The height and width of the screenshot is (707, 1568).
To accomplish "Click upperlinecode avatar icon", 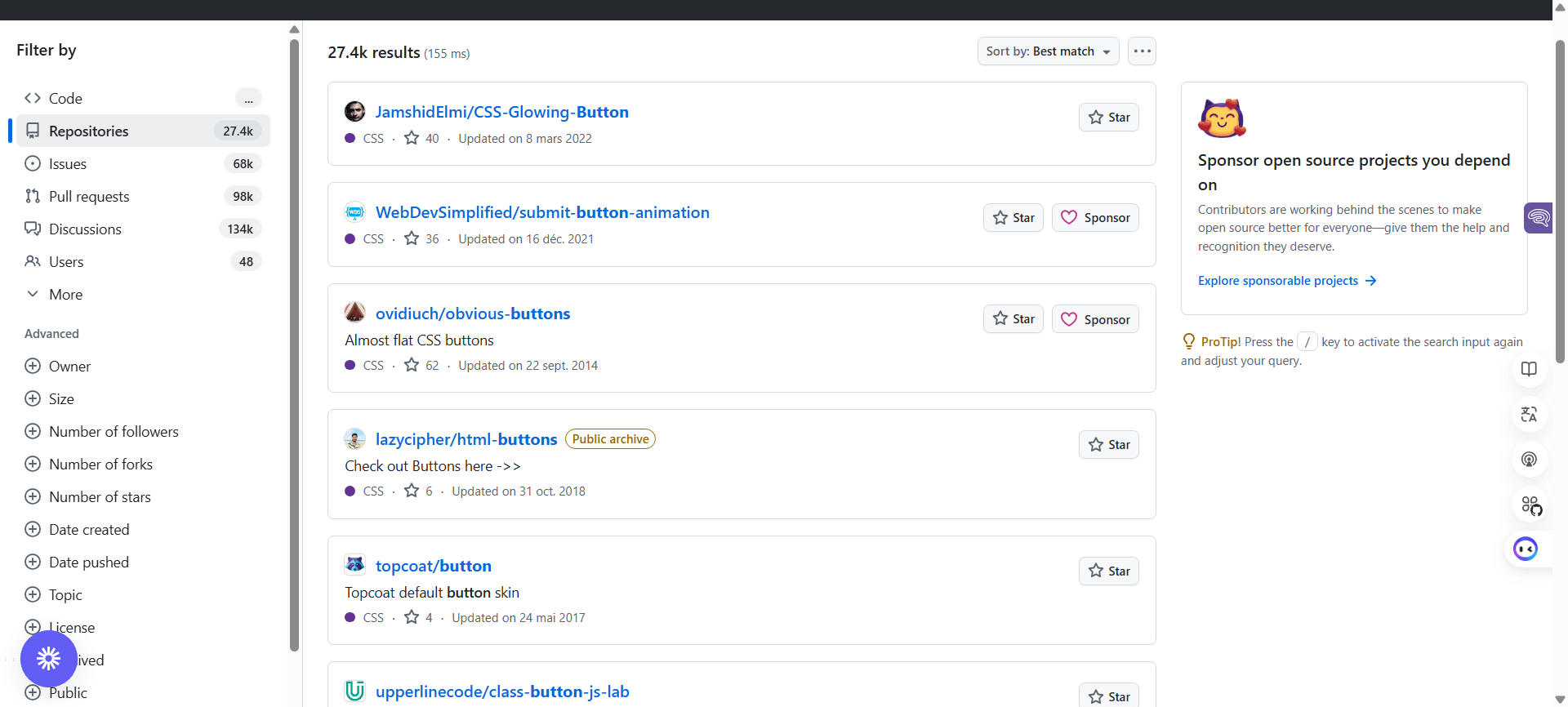I will (x=354, y=691).
